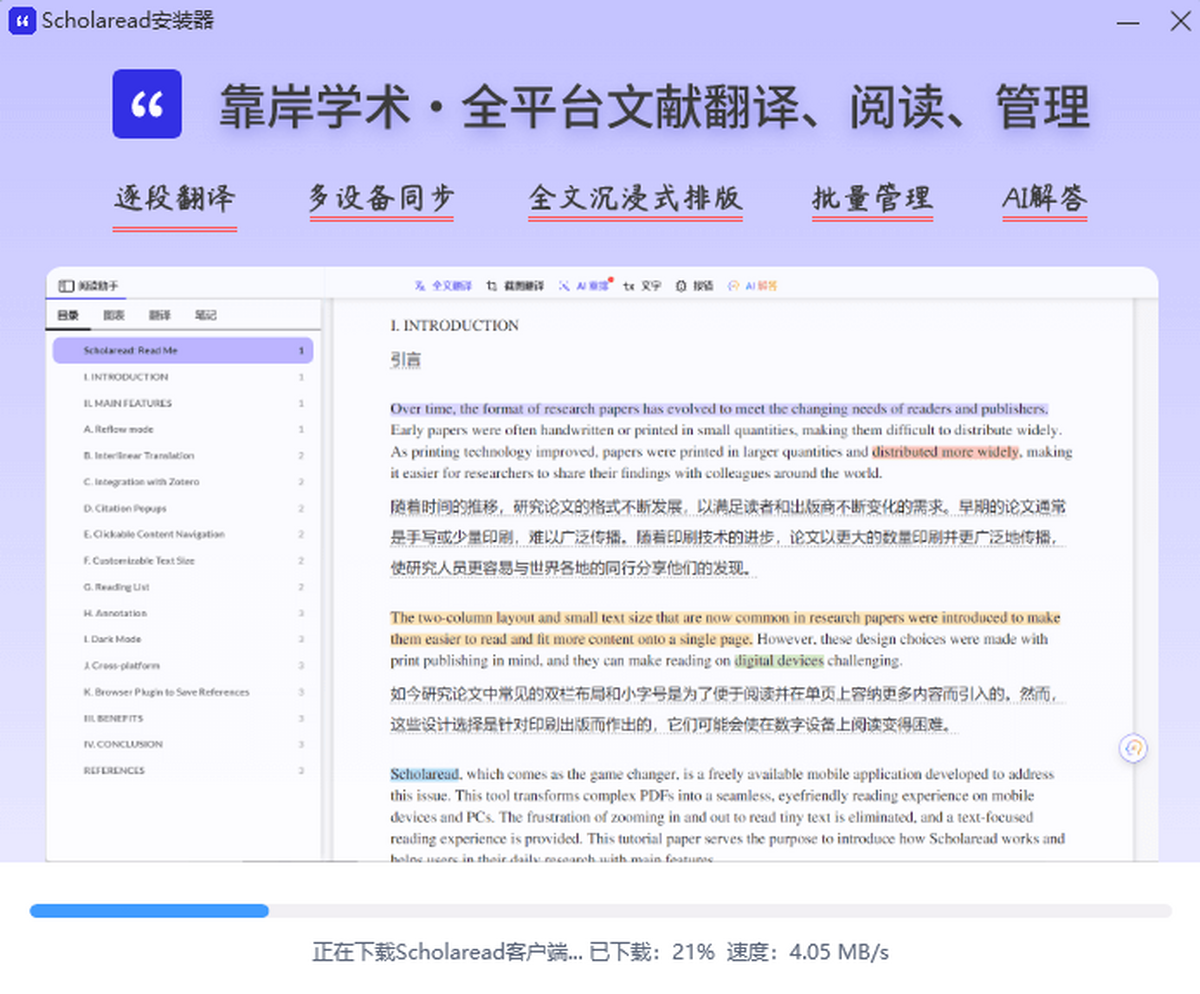The image size is (1200, 994).
Task: Switch to the 目录 contents tab
Action: click(67, 316)
